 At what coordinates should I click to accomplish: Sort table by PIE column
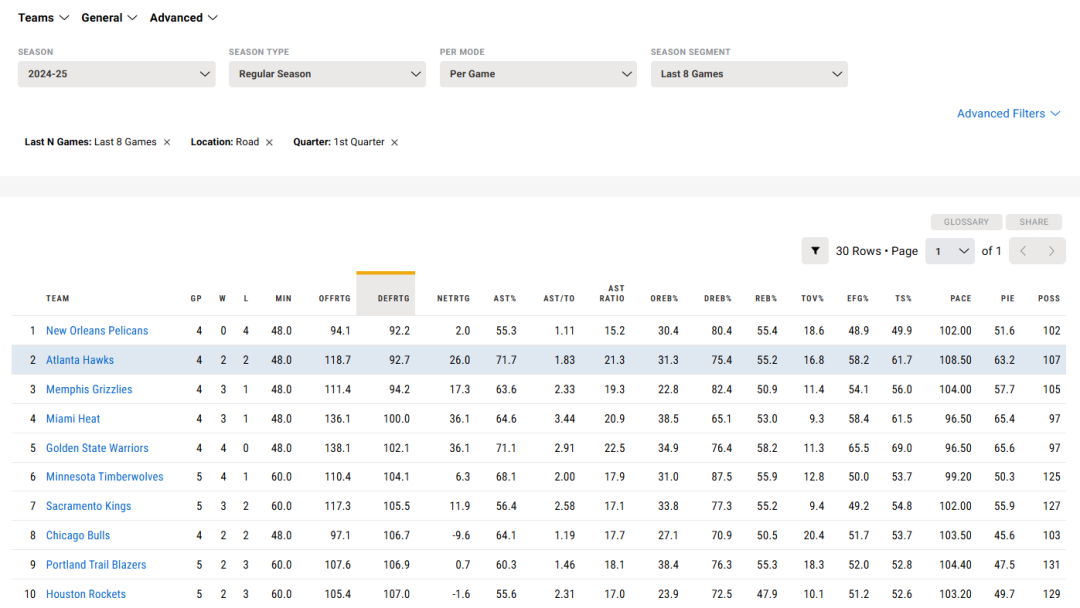click(x=1008, y=299)
